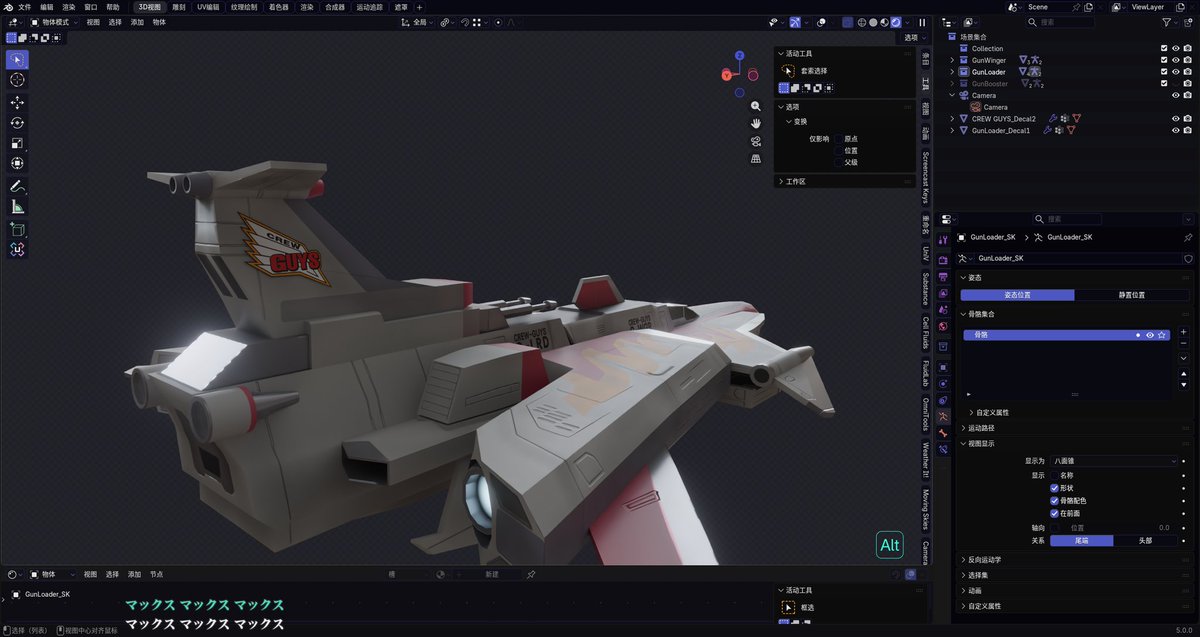Uncheck the 形状 display checkbox
Screen dimensions: 1200x637
coord(1054,488)
